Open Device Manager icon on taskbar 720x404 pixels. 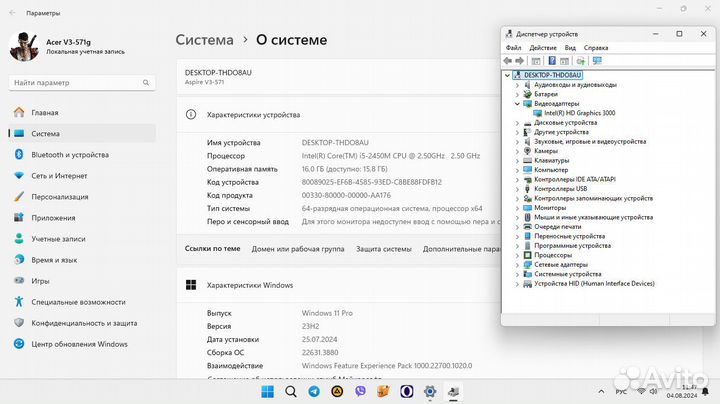click(453, 392)
